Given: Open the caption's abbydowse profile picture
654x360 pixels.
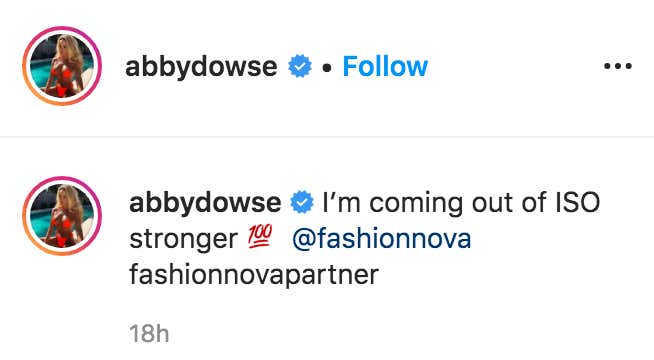Looking at the screenshot, I should point(62,216).
